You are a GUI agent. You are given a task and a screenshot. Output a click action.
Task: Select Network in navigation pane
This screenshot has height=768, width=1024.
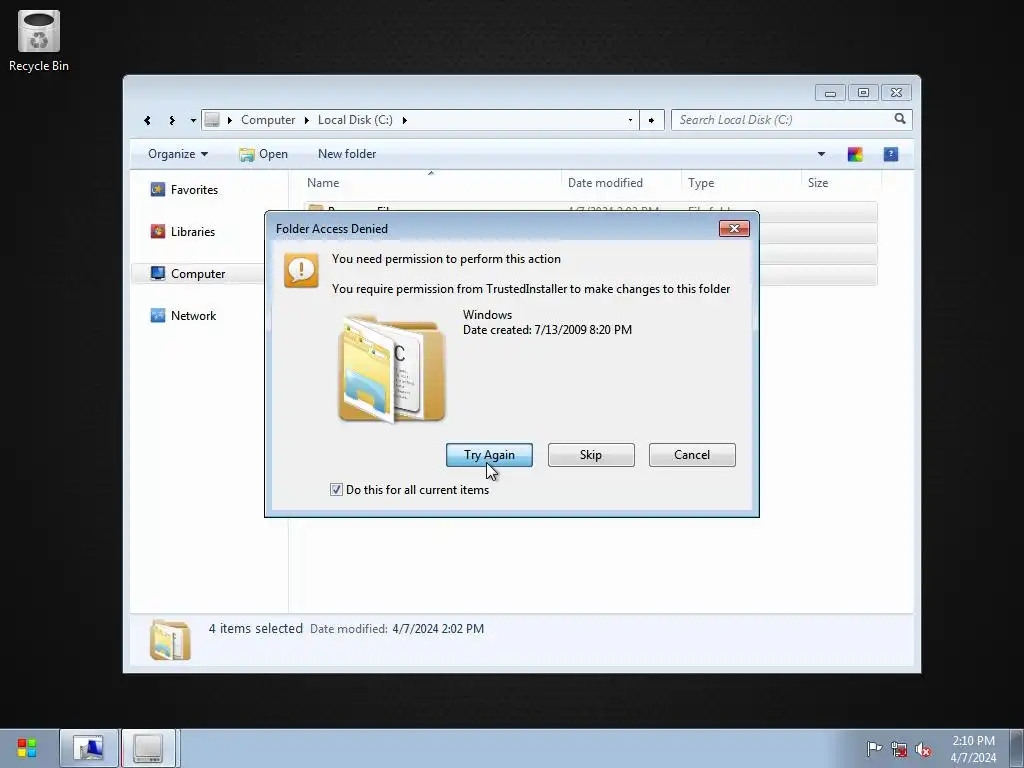tap(193, 315)
